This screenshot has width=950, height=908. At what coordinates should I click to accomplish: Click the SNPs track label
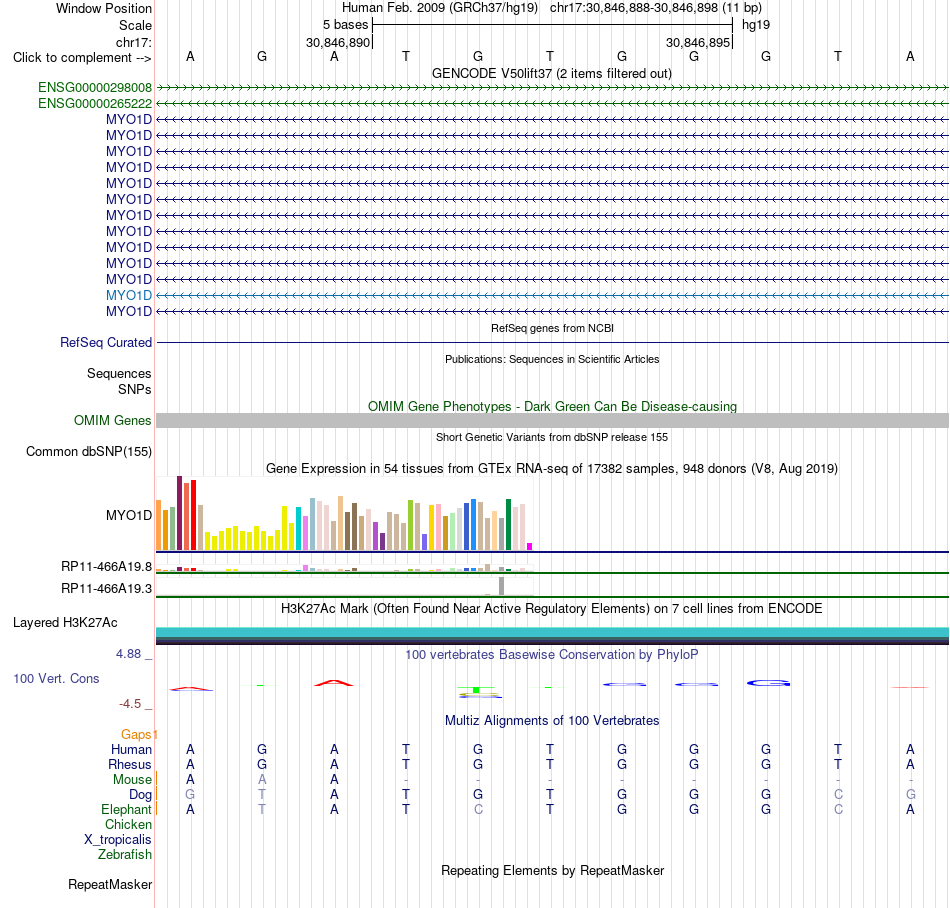pyautogui.click(x=135, y=389)
